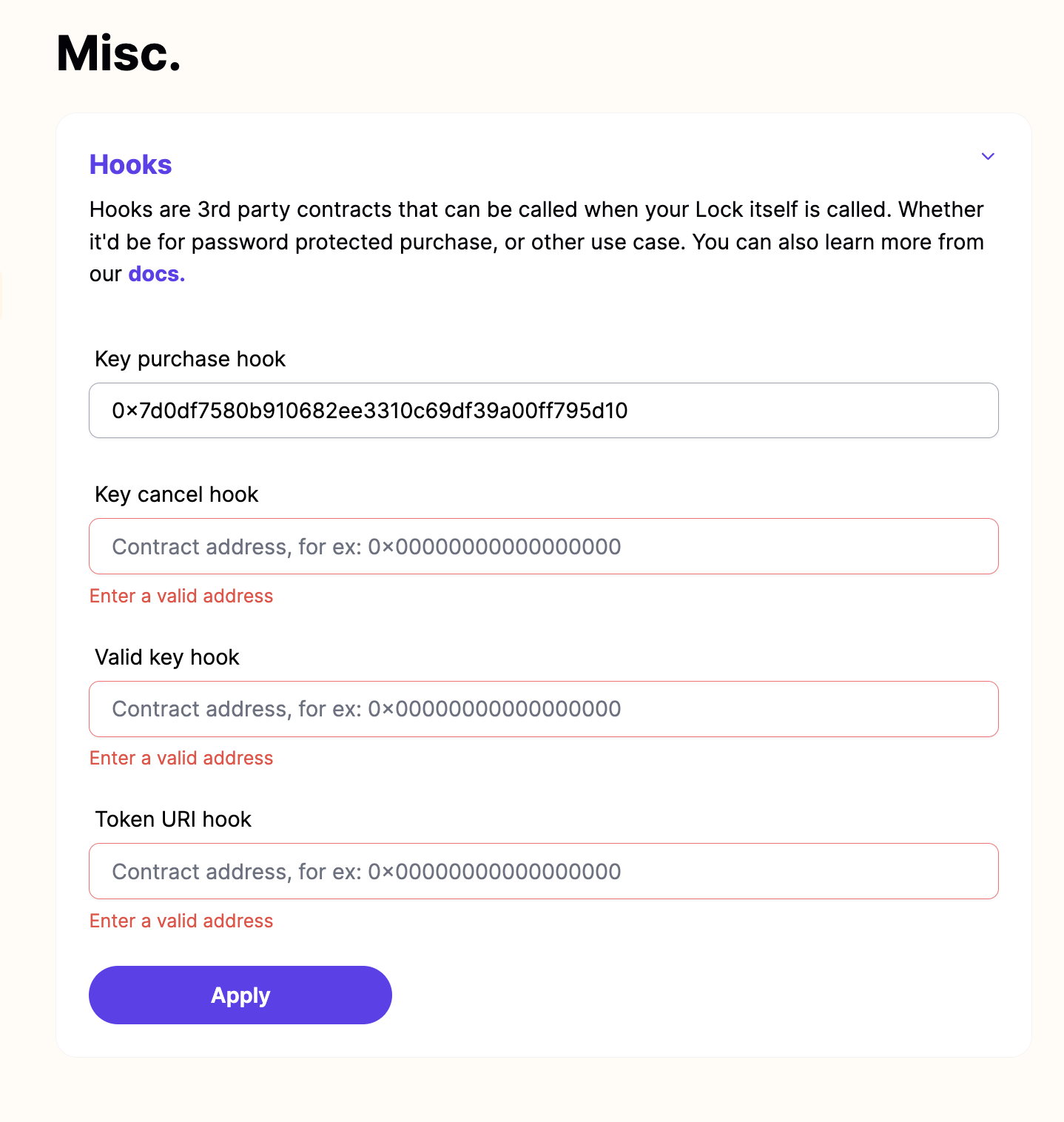Select the Valid key hook input field

[544, 709]
